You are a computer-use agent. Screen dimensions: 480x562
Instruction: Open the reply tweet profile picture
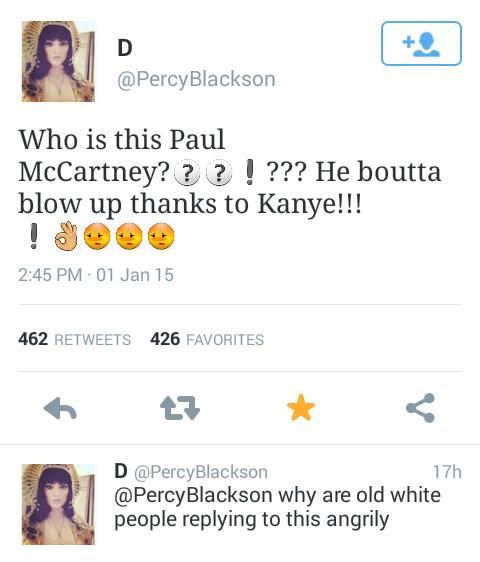click(58, 504)
